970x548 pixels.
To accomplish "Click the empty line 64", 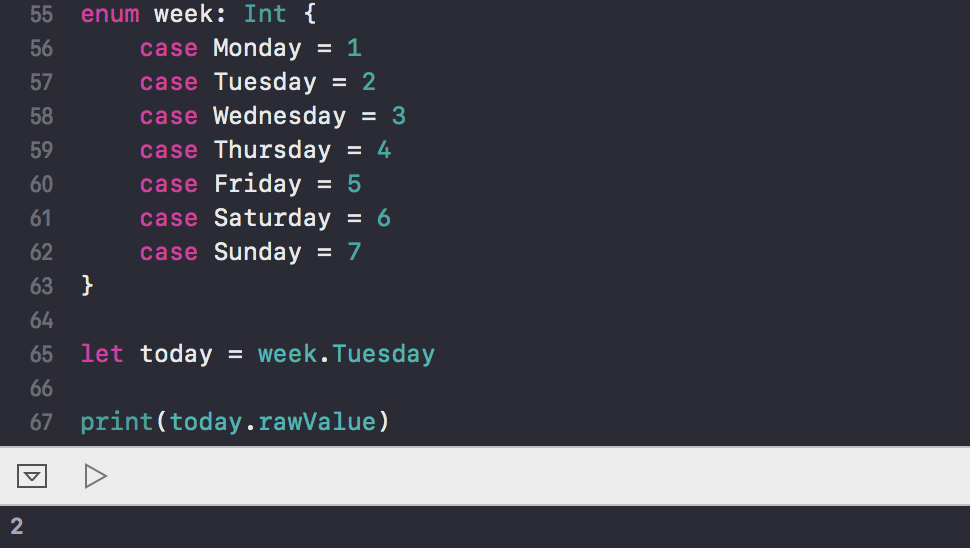I will pos(495,320).
